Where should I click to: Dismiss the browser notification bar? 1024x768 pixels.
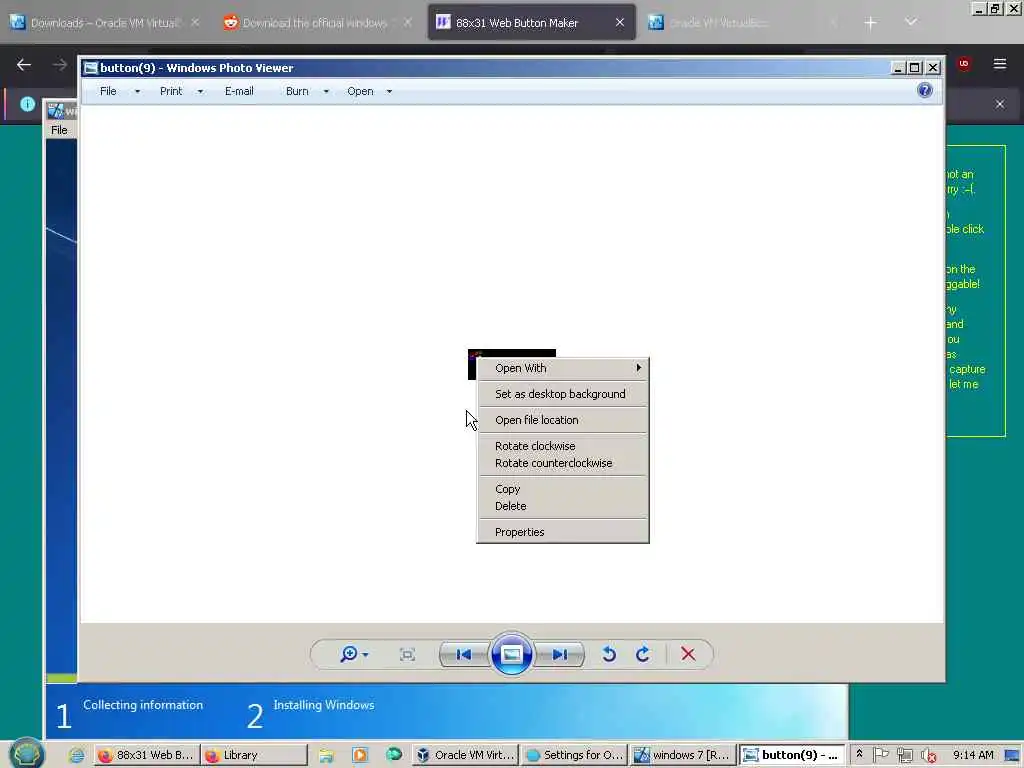(x=1000, y=104)
